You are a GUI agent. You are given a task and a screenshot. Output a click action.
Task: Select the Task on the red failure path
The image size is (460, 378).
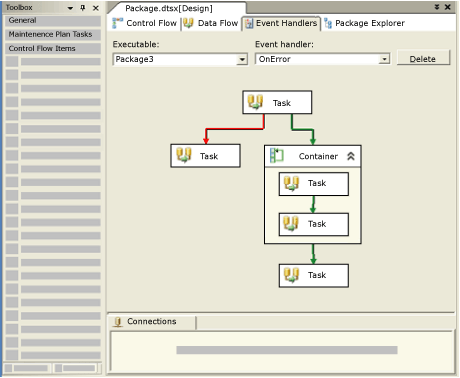point(205,156)
